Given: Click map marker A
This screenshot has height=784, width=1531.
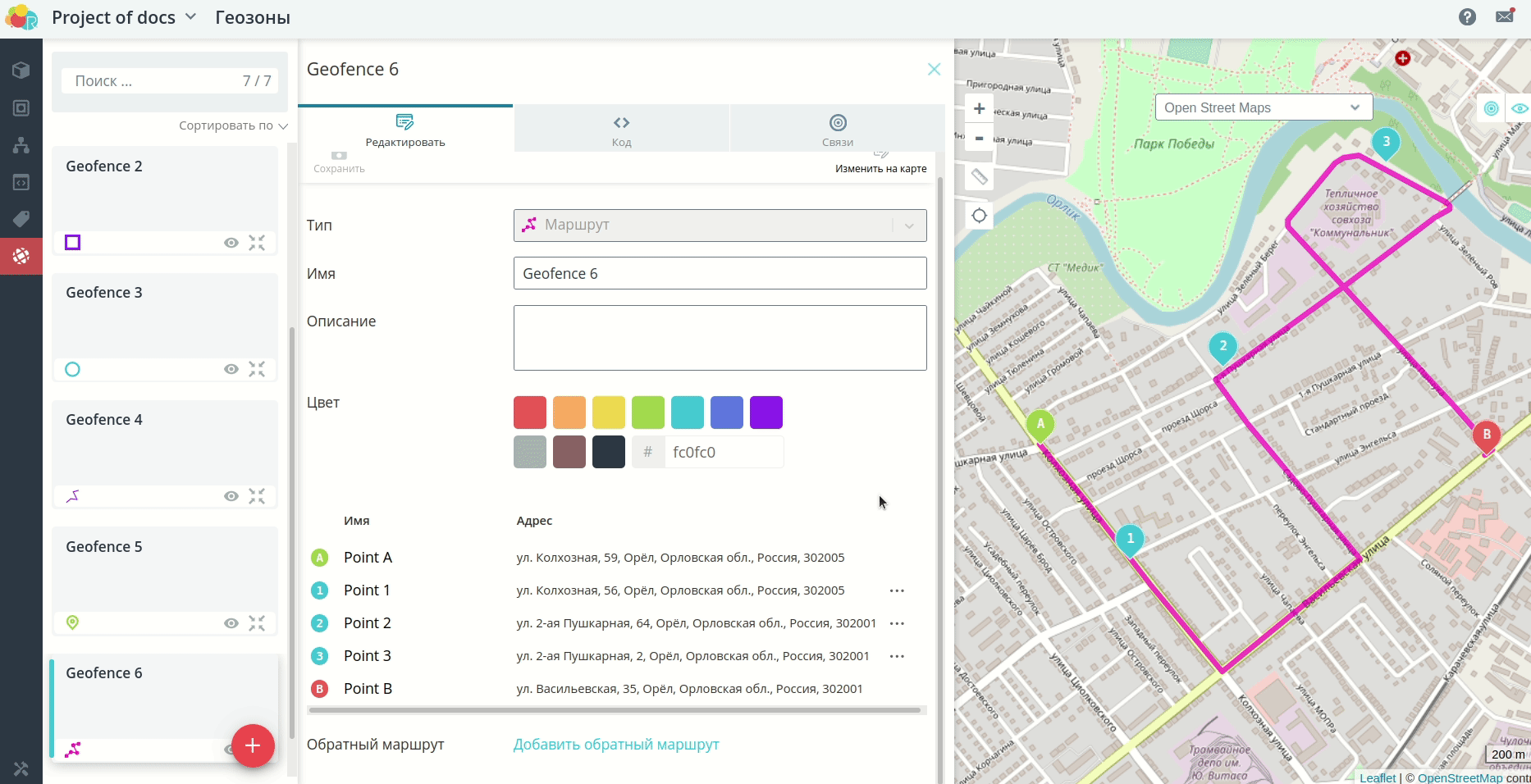Looking at the screenshot, I should 1040,425.
